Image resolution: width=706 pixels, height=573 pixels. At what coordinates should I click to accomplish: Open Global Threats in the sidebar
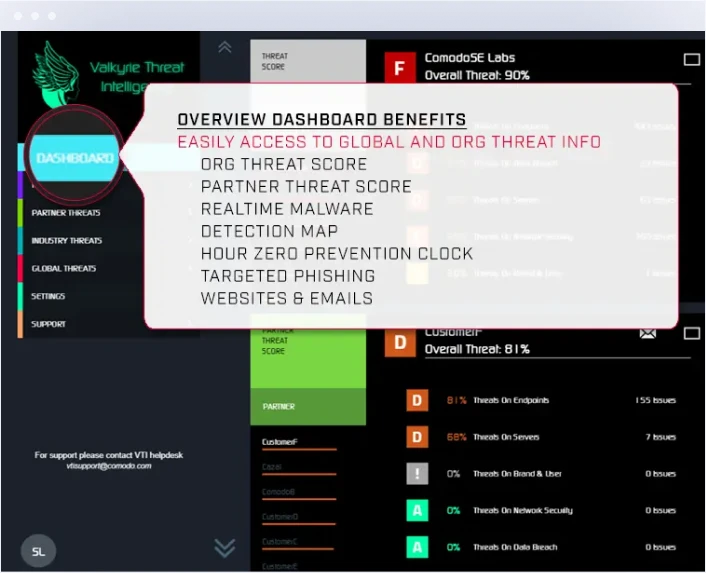(x=63, y=269)
